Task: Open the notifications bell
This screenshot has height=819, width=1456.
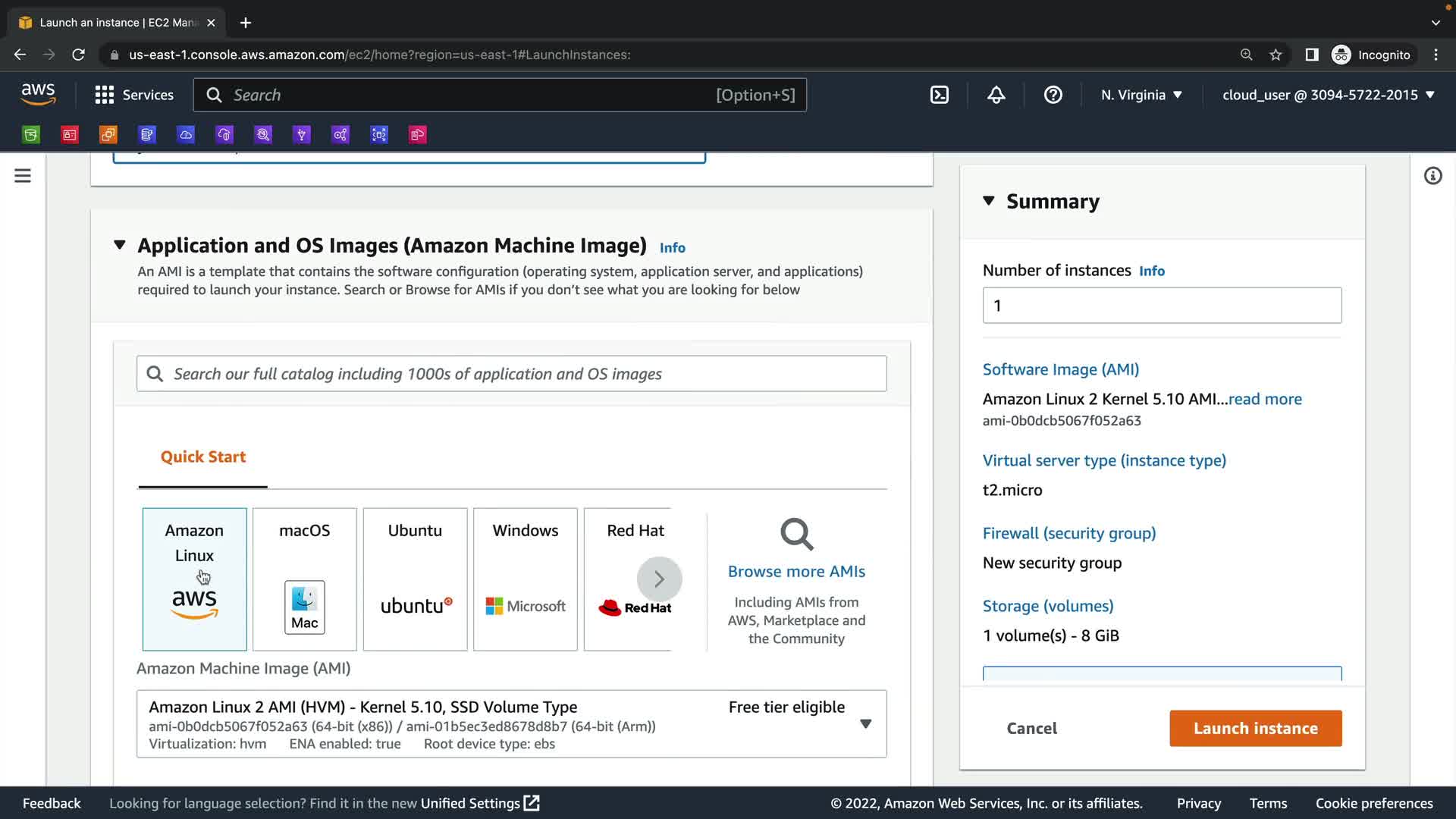Action: coord(996,95)
